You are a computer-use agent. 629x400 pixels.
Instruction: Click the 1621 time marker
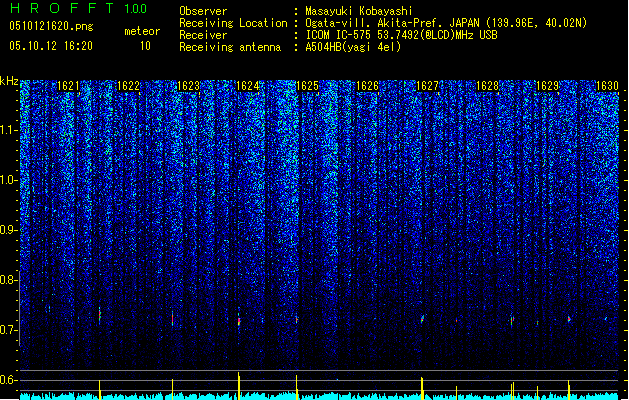[68, 86]
